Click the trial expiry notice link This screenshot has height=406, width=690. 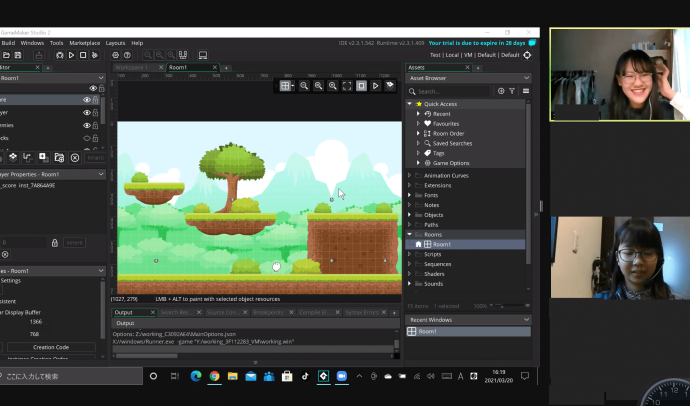477,43
